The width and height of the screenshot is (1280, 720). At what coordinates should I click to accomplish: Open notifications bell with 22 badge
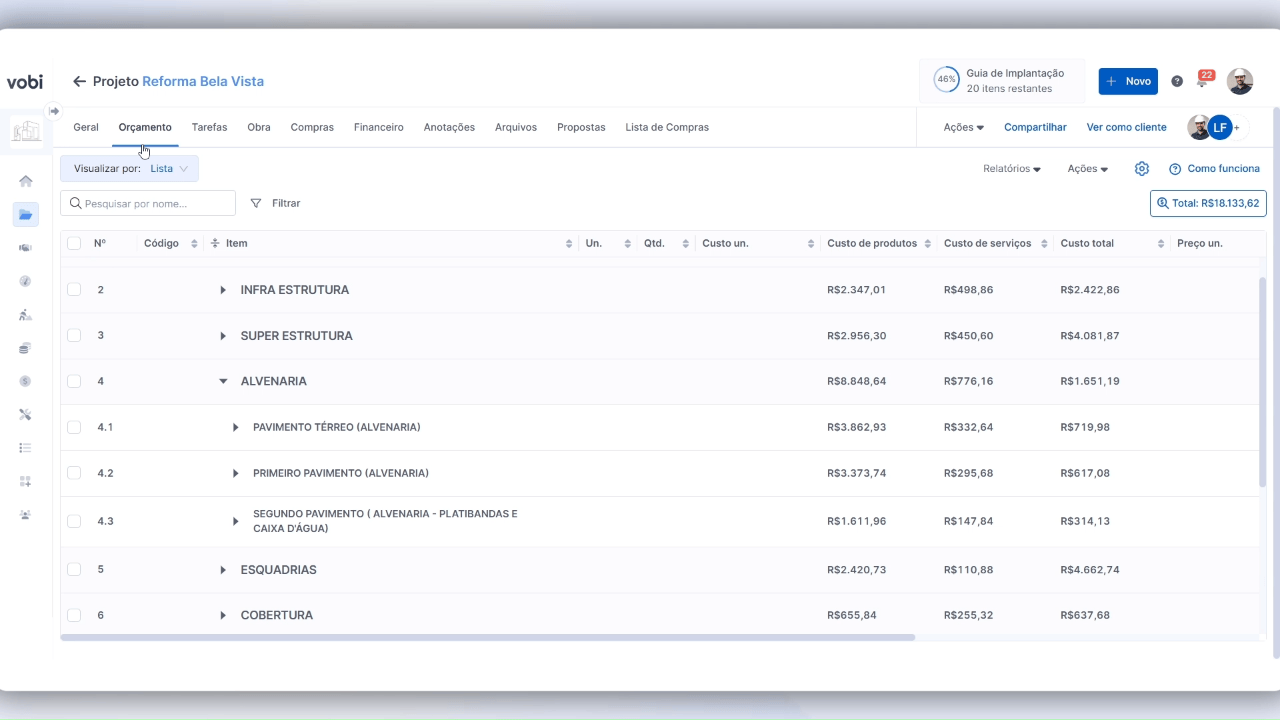click(x=1204, y=80)
